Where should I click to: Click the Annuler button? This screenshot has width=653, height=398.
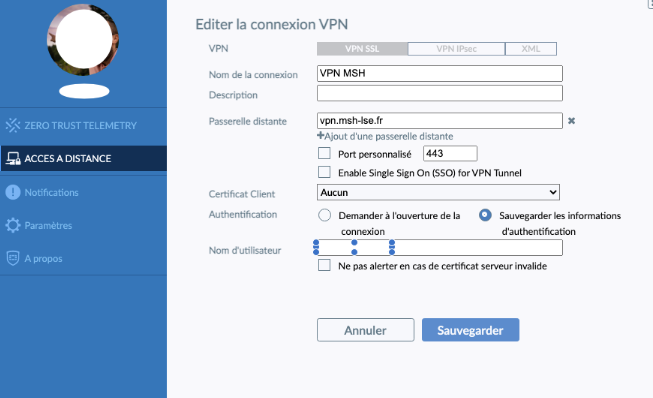(366, 330)
